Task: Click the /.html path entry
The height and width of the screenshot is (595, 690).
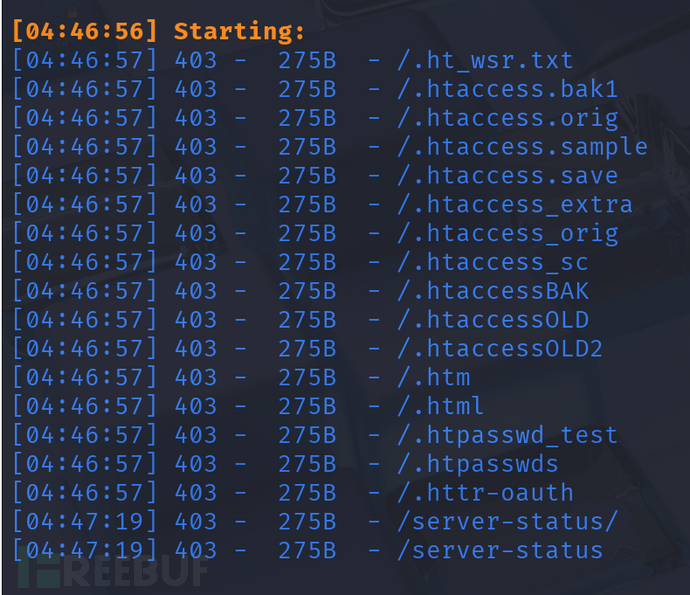Action: [x=442, y=407]
